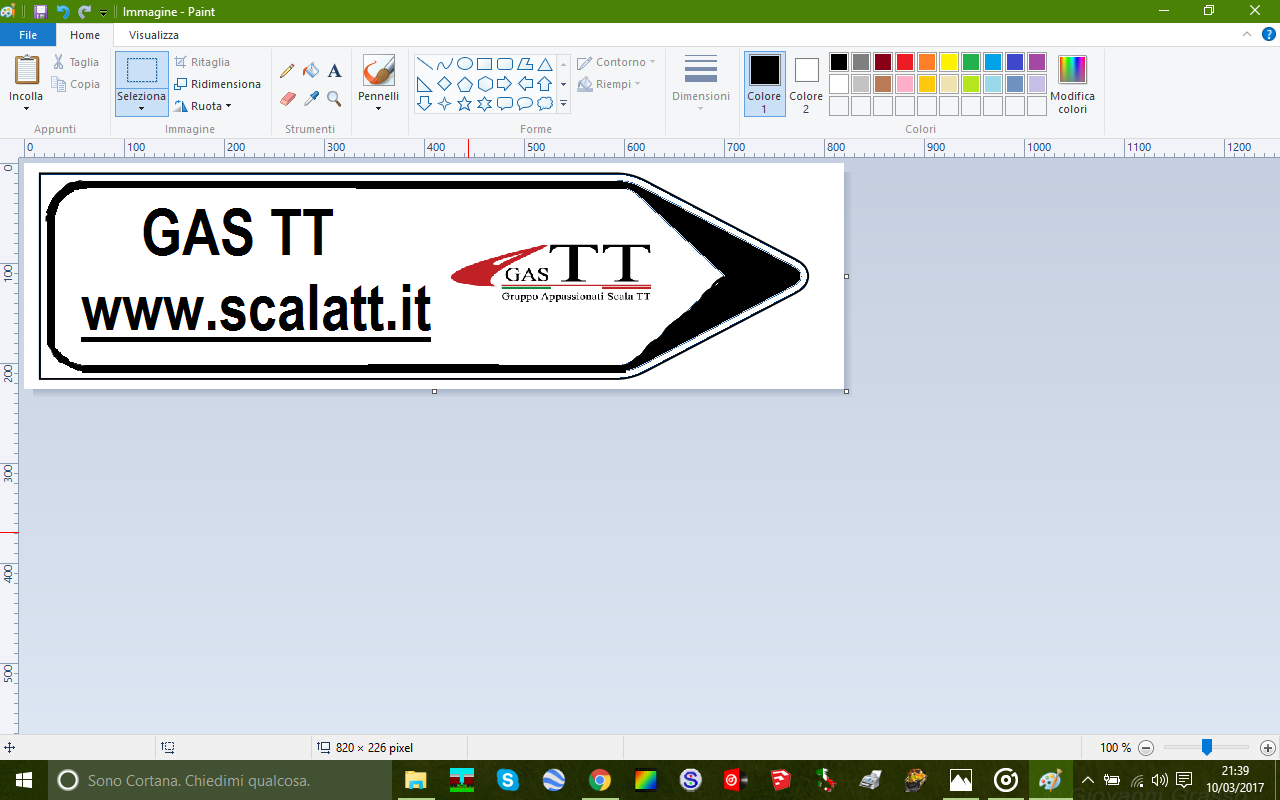Open the Ruota rotate dropdown
This screenshot has height=800, width=1280.
click(203, 106)
